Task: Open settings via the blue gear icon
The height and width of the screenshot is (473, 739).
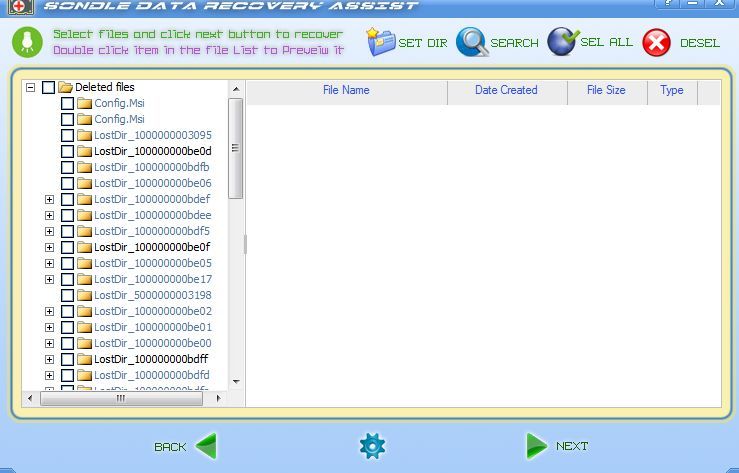Action: 372,446
